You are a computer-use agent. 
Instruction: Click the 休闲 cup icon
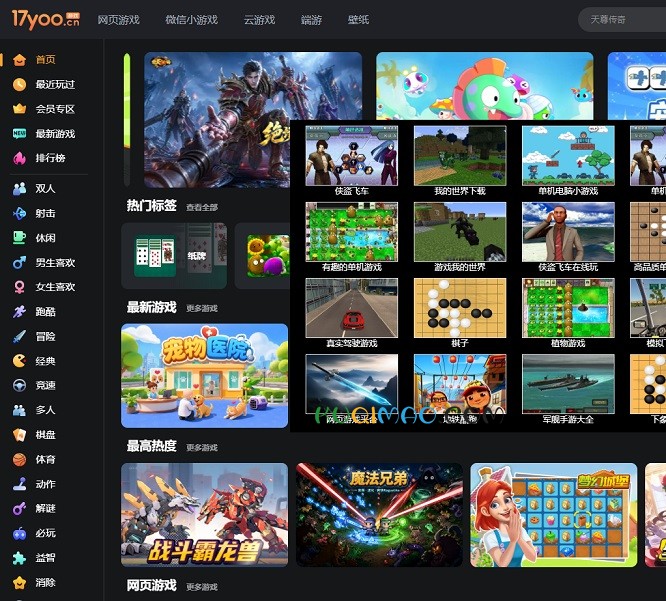(x=19, y=238)
